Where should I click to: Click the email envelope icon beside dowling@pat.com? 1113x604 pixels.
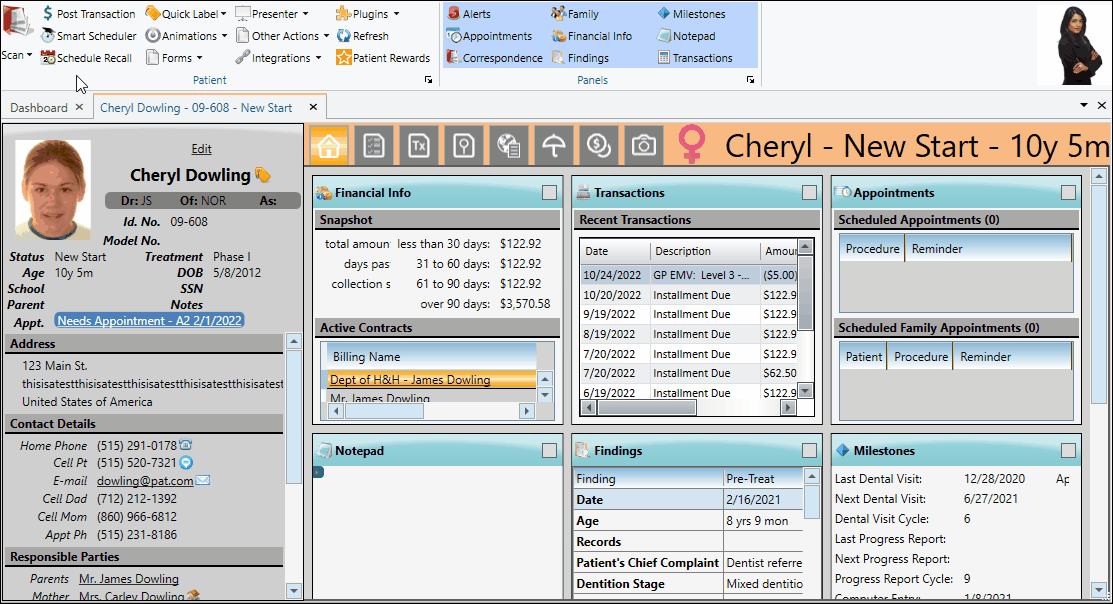(x=203, y=481)
